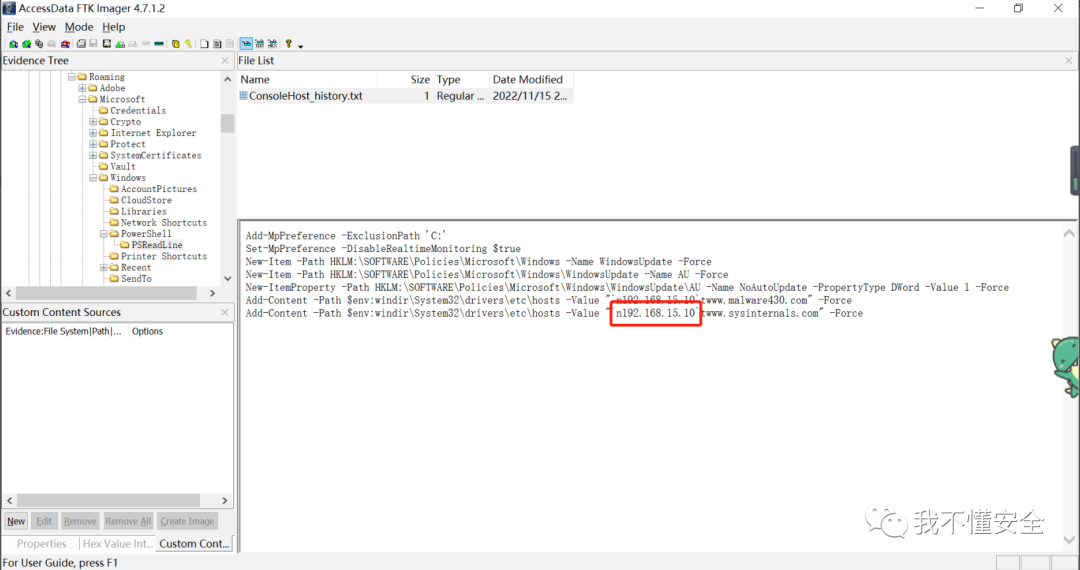Expand the SystemCertificates folder node
The height and width of the screenshot is (570, 1080).
tap(93, 156)
